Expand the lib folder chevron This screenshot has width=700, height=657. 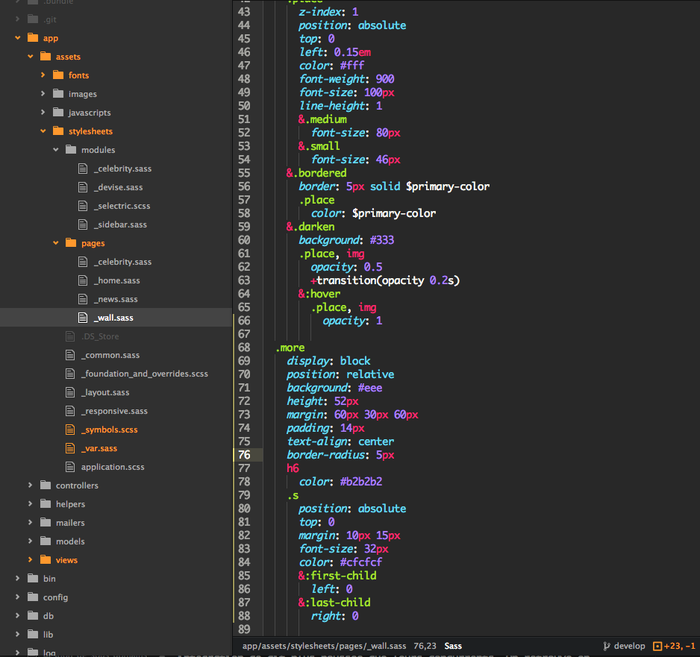[x=17, y=634]
